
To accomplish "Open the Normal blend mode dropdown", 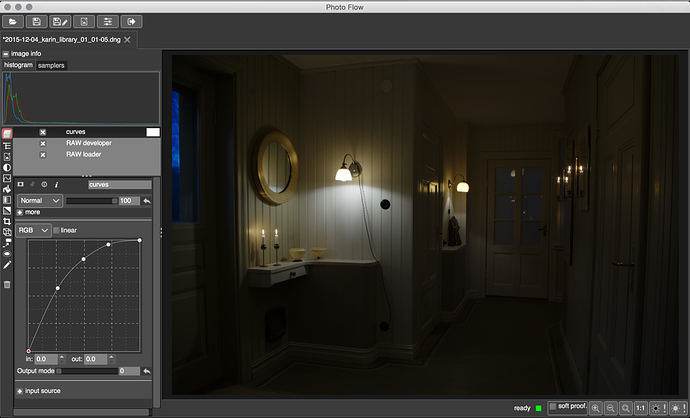I will pos(40,201).
